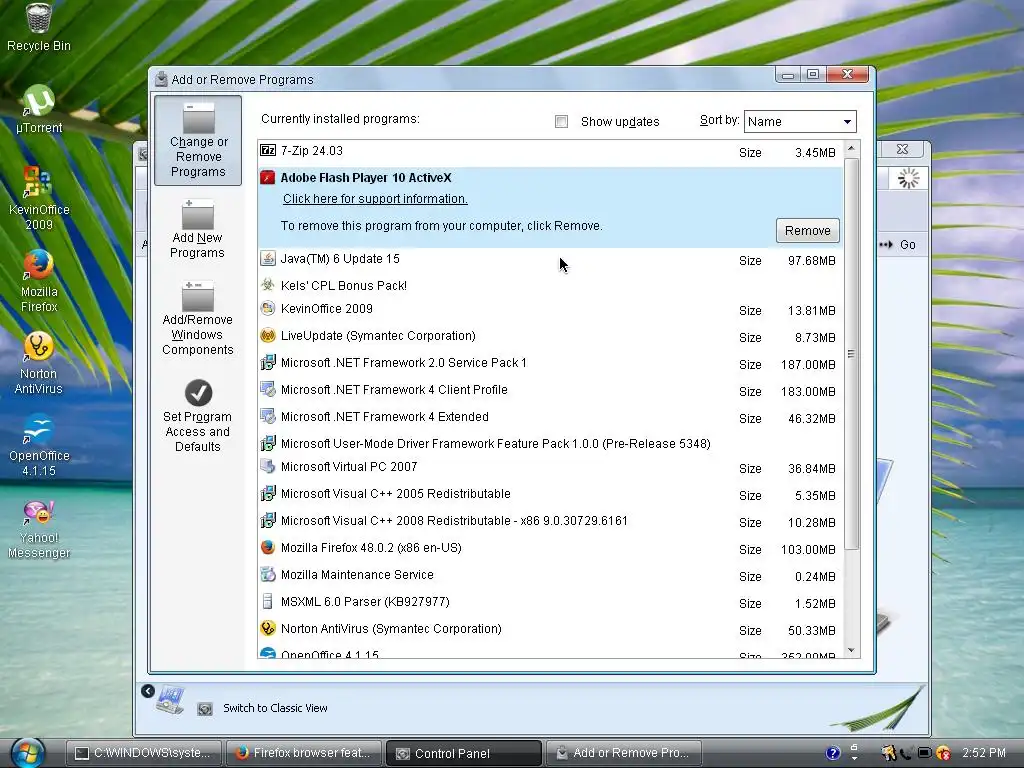Image resolution: width=1024 pixels, height=768 pixels.
Task: Click the 97.68MB size value for Java
Action: coord(811,261)
